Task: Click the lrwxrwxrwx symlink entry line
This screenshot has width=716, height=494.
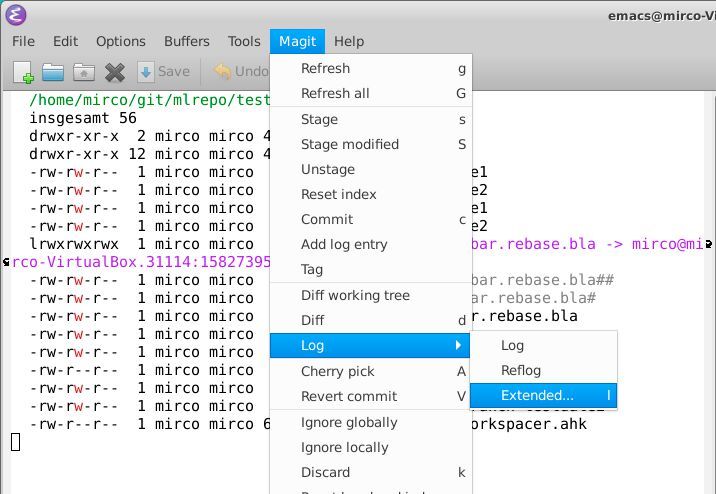Action: 141,244
